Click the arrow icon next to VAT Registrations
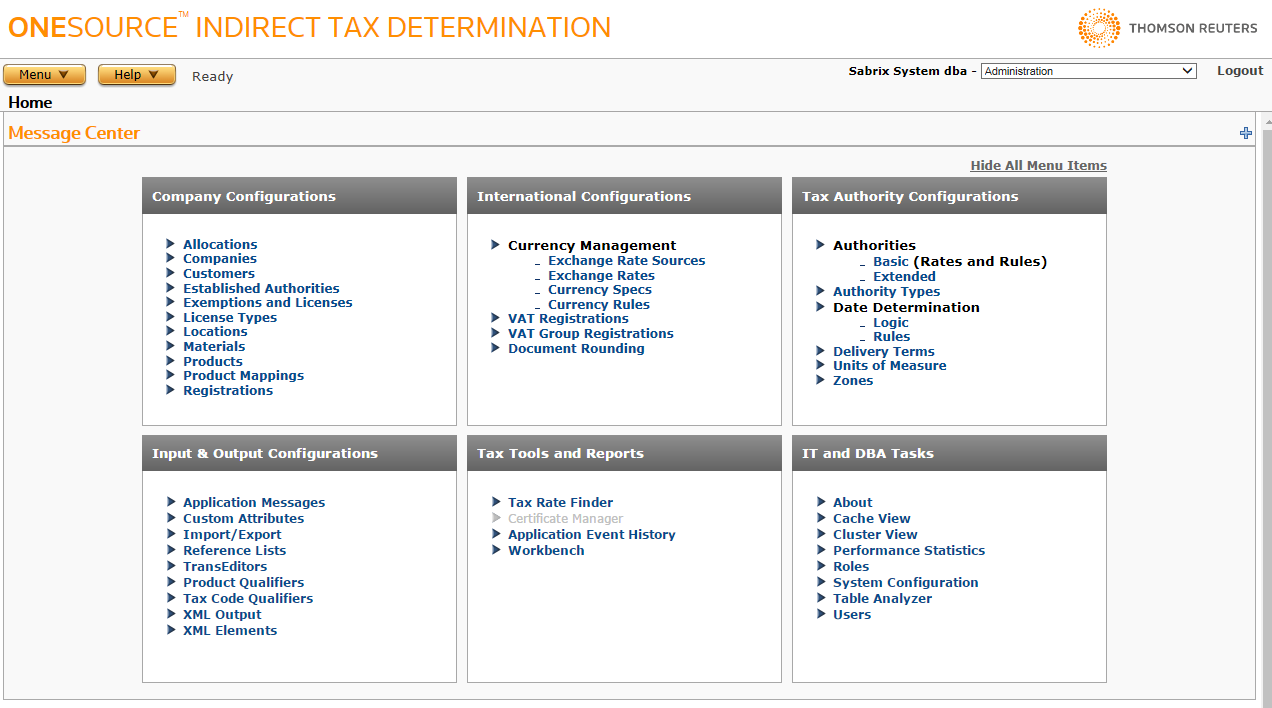Viewport: 1272px width, 708px height. click(496, 318)
